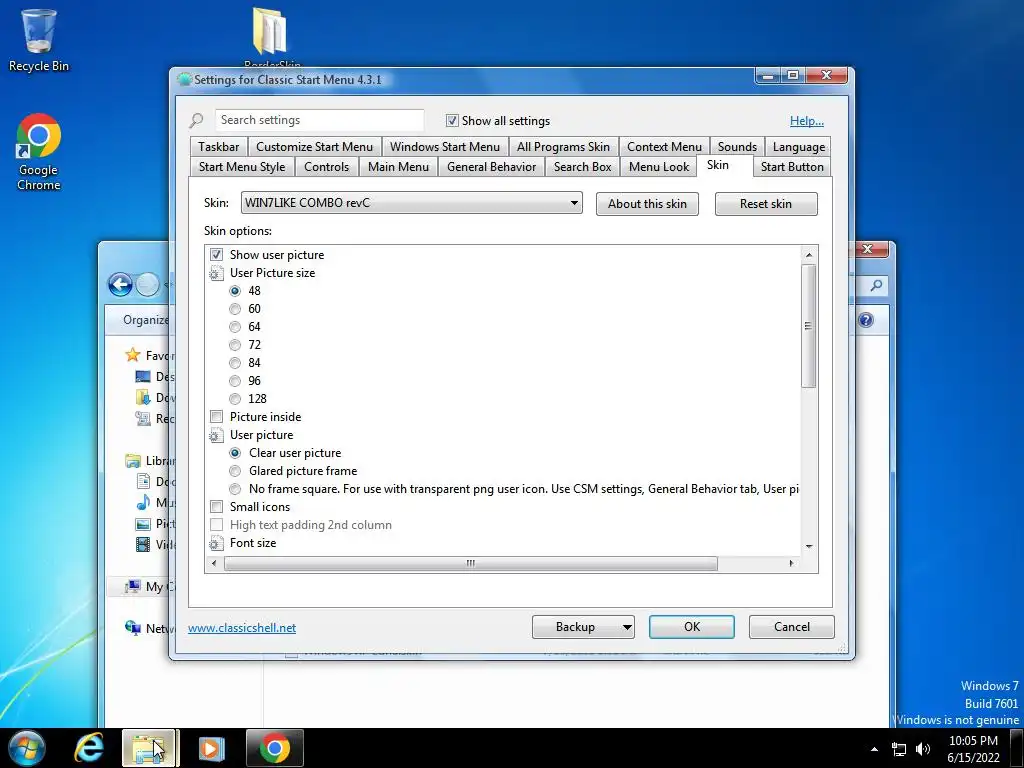This screenshot has height=768, width=1024.
Task: Click the vertical scrollbar thumb in skin options
Action: tap(808, 326)
